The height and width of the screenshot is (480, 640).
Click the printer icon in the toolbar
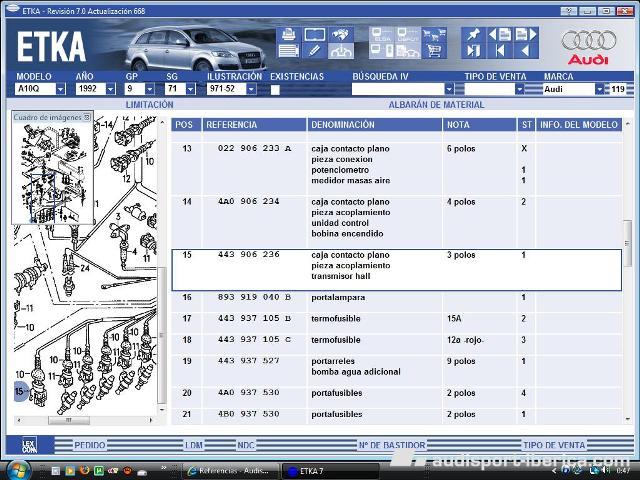[x=289, y=35]
